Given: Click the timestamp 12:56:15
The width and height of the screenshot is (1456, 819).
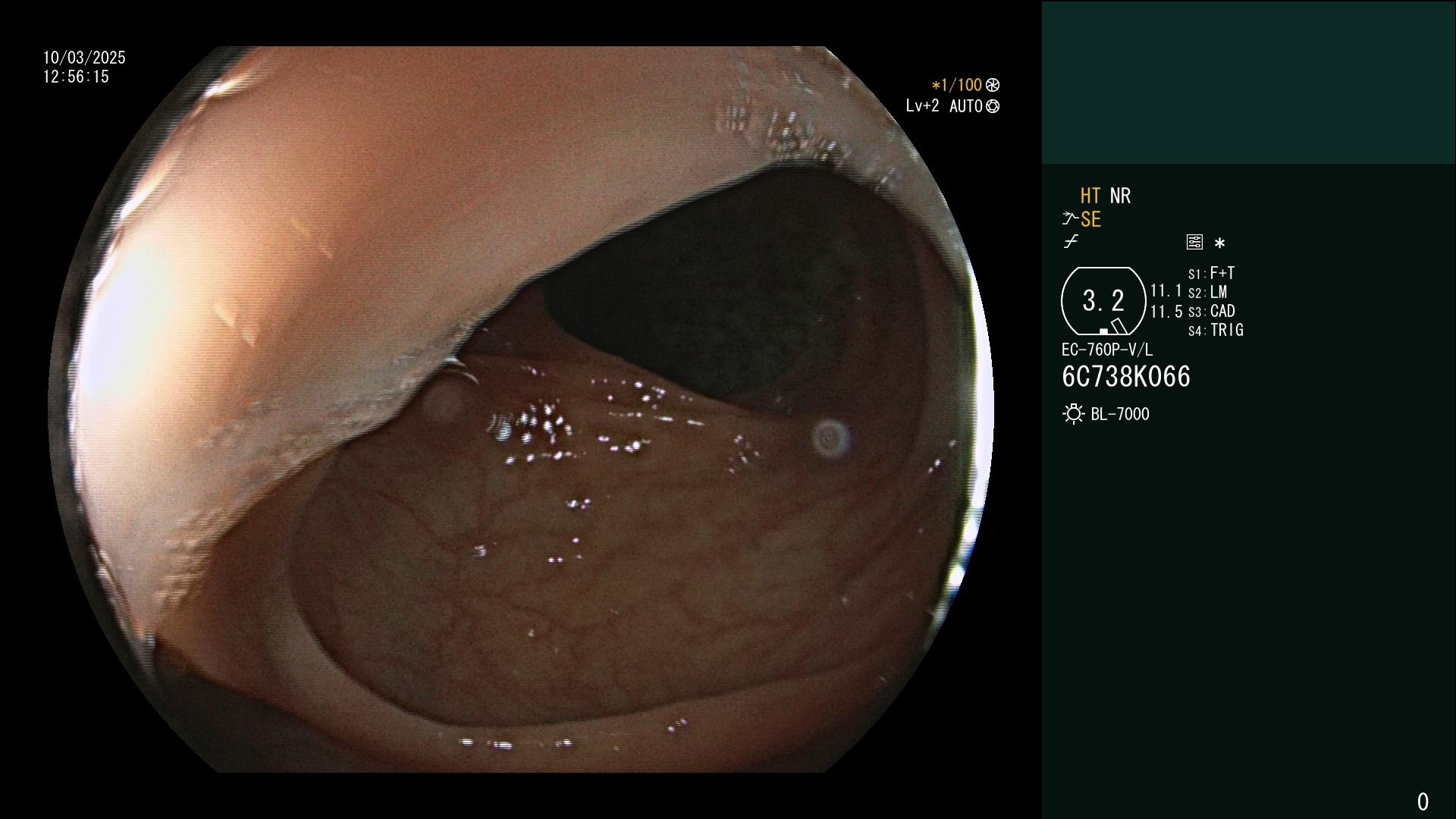Looking at the screenshot, I should (x=76, y=77).
